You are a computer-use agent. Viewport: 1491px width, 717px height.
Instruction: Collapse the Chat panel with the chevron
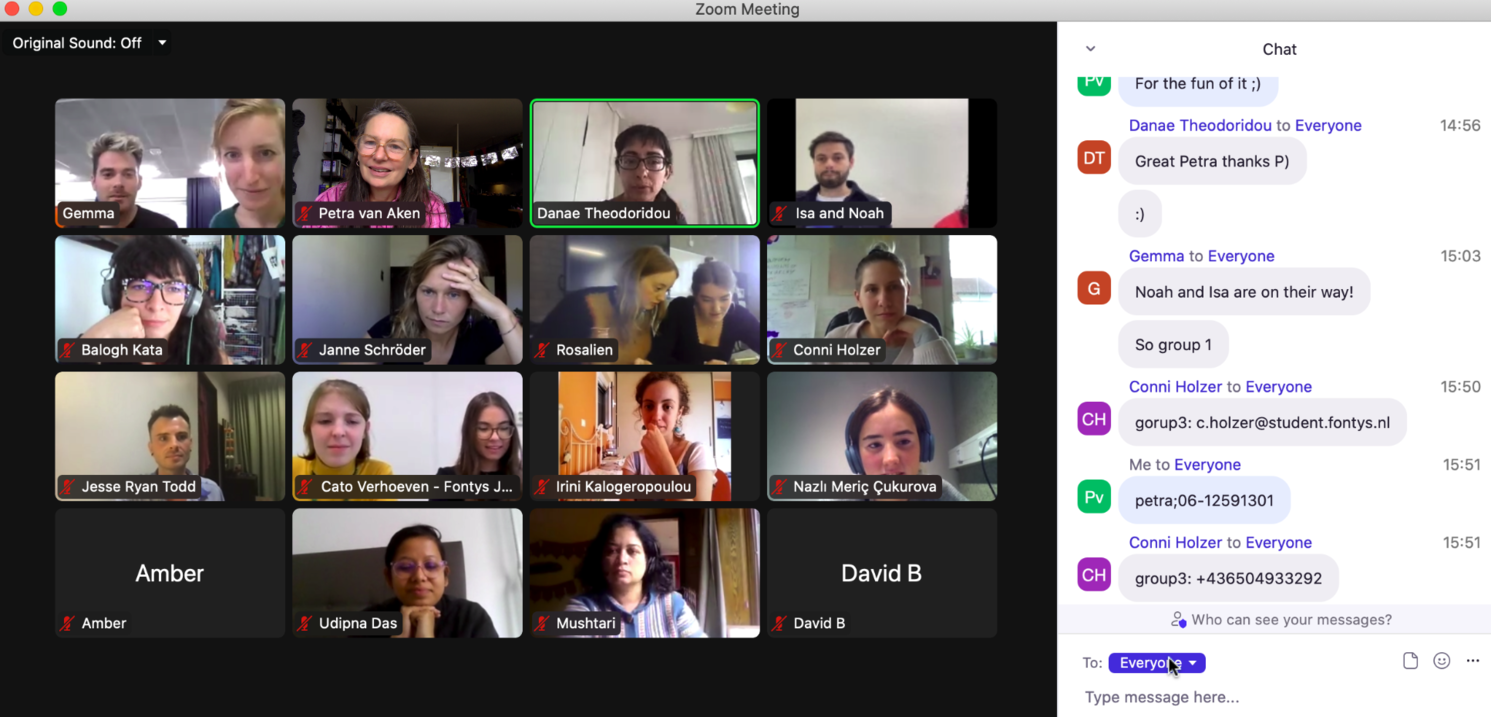[x=1090, y=49]
